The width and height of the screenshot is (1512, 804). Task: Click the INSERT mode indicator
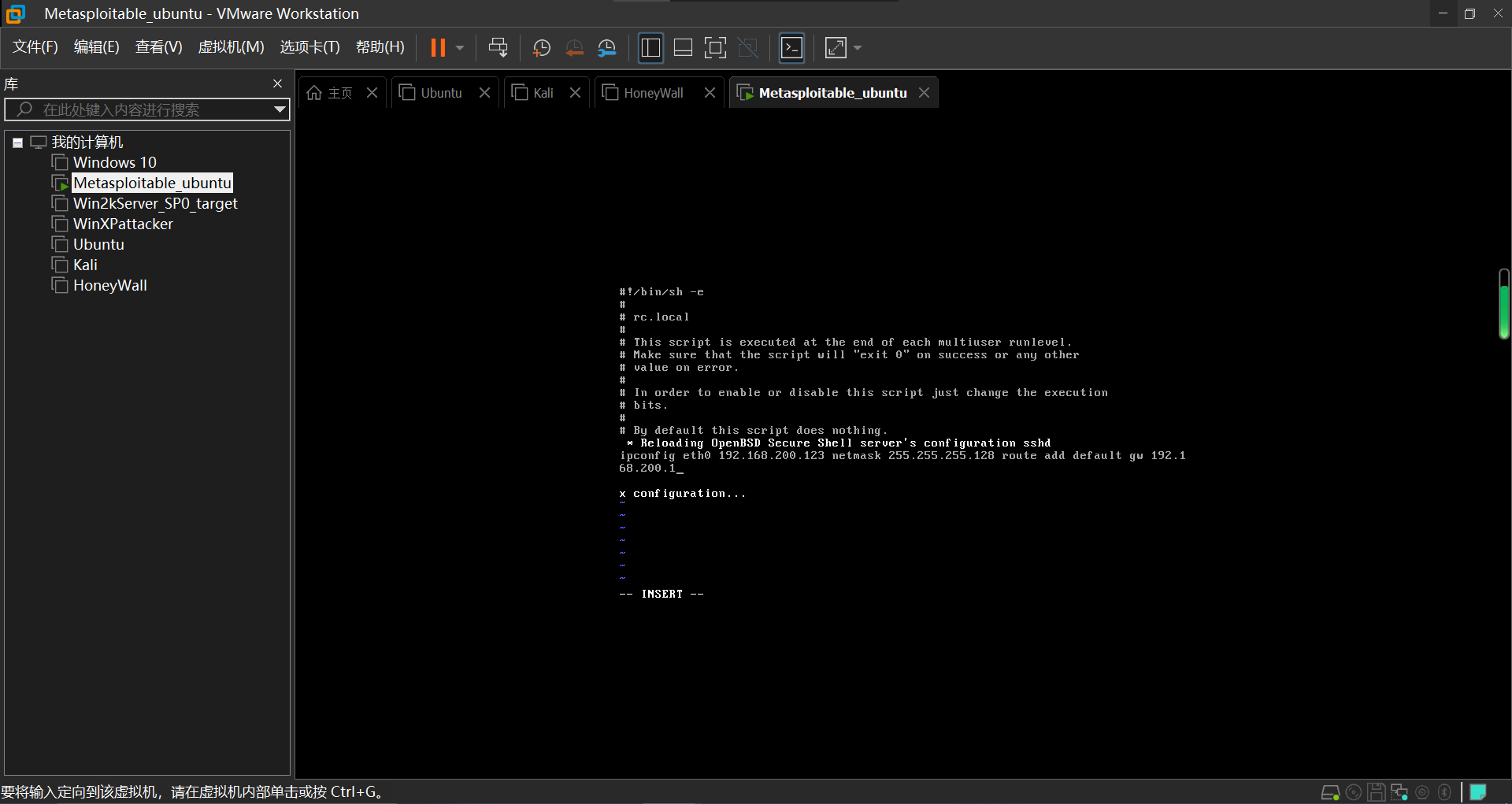tap(661, 595)
